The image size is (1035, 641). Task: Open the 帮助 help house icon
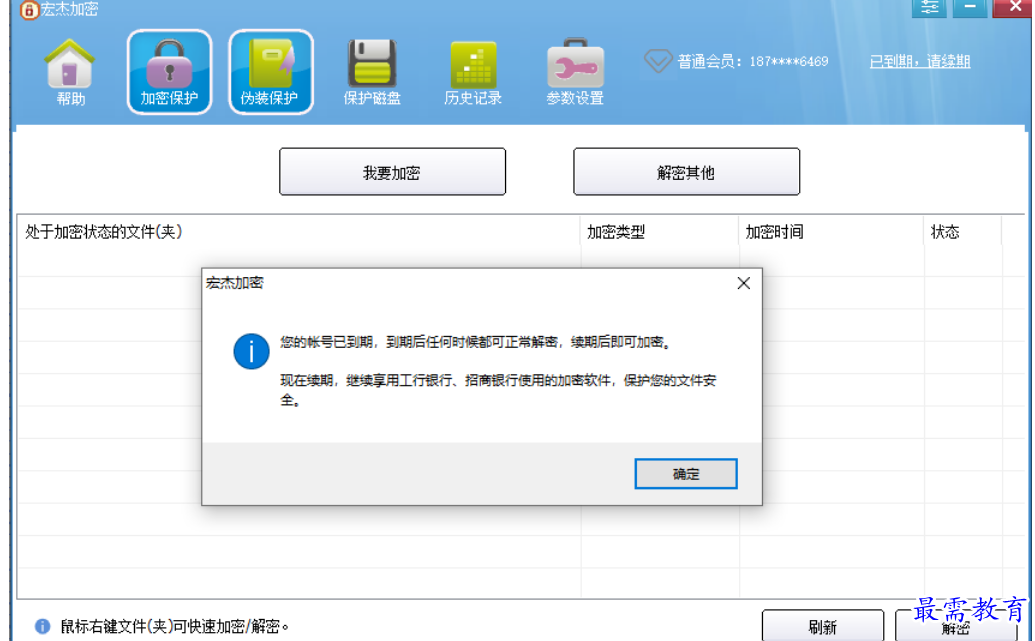point(70,71)
